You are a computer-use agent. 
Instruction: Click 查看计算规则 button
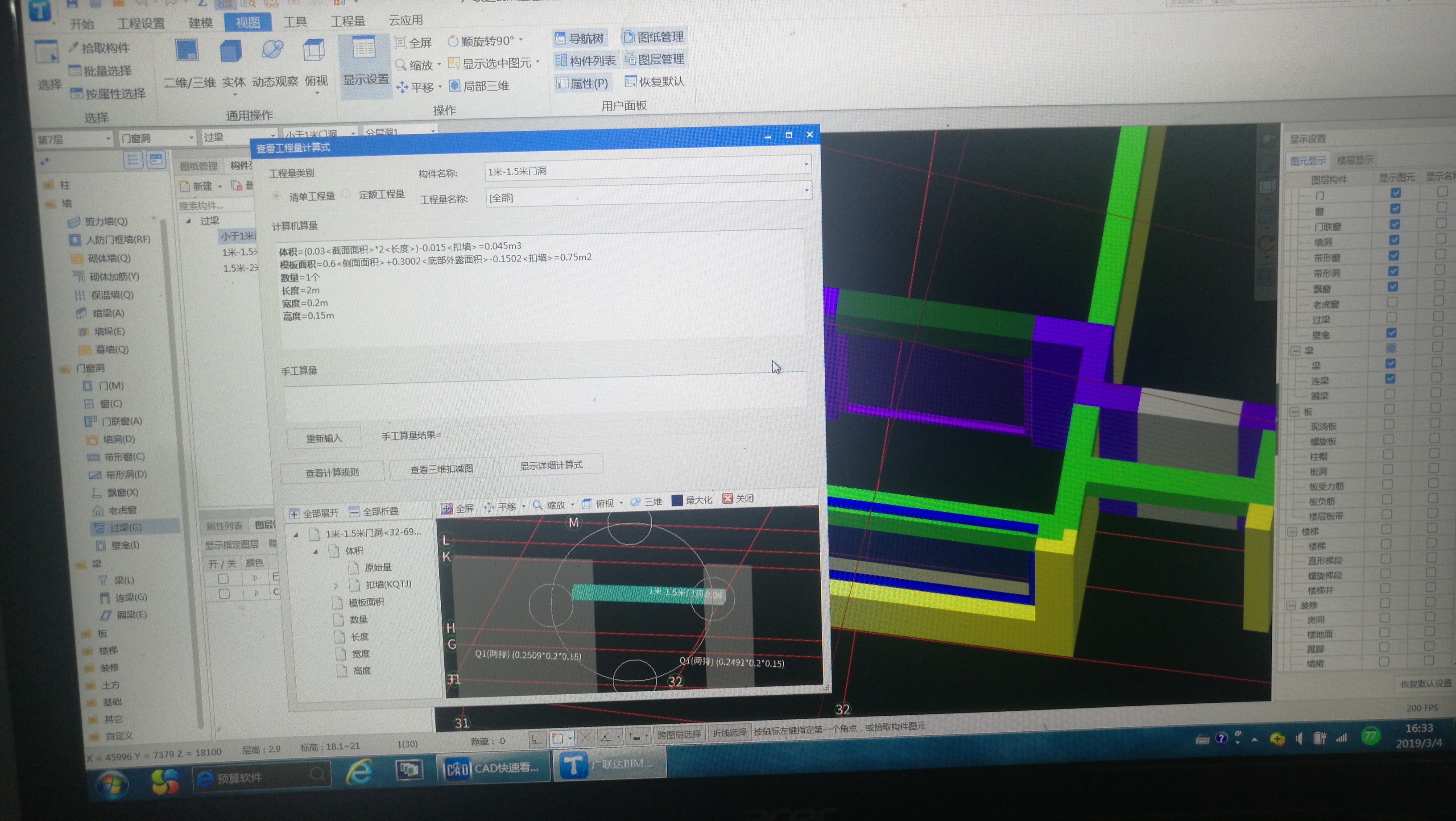click(332, 472)
